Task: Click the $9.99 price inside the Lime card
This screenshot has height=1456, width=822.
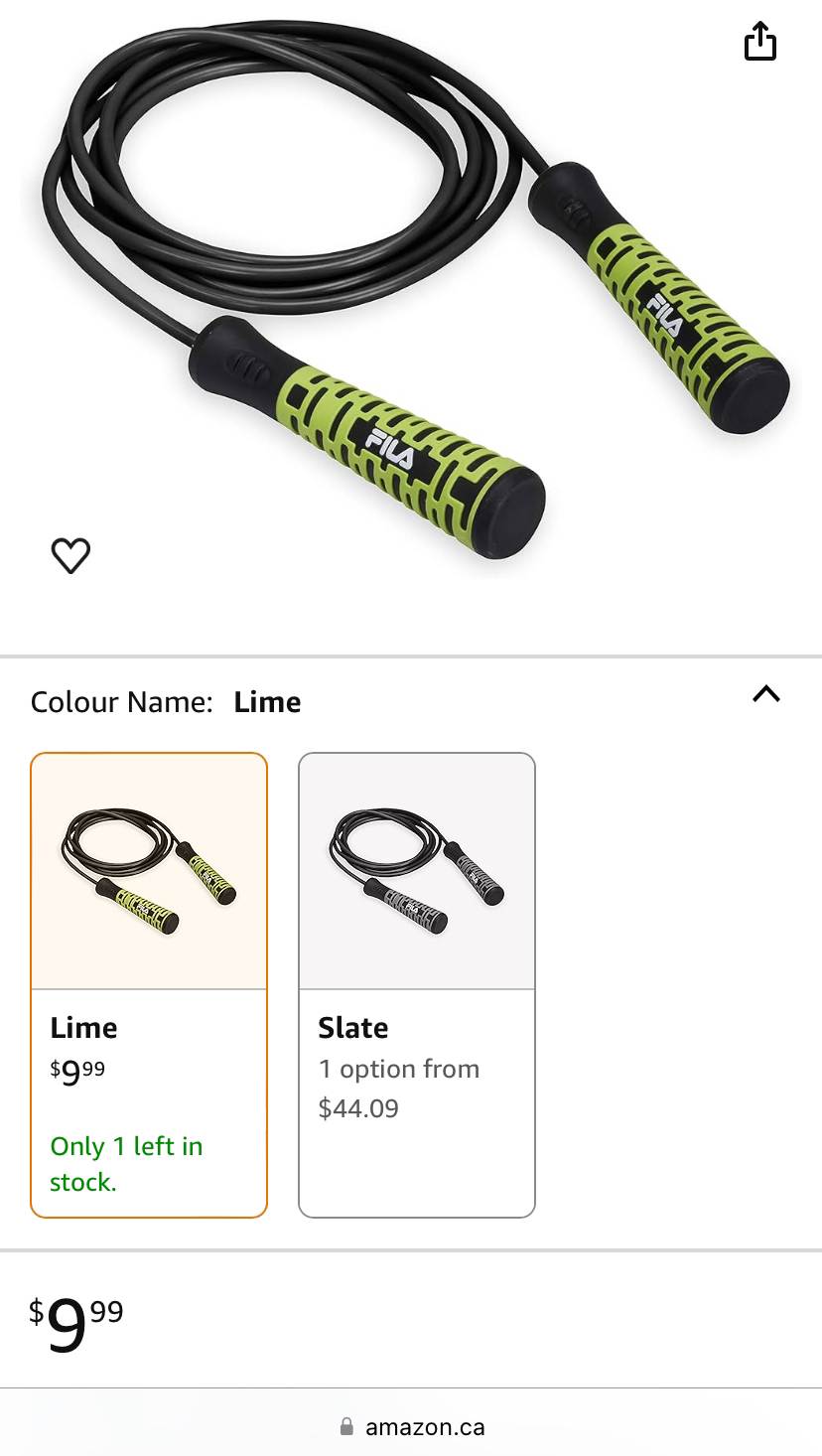Action: (x=77, y=1073)
